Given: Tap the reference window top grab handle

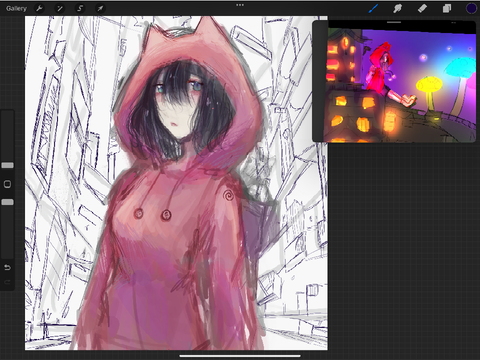Looking at the screenshot, I should coord(394,22).
